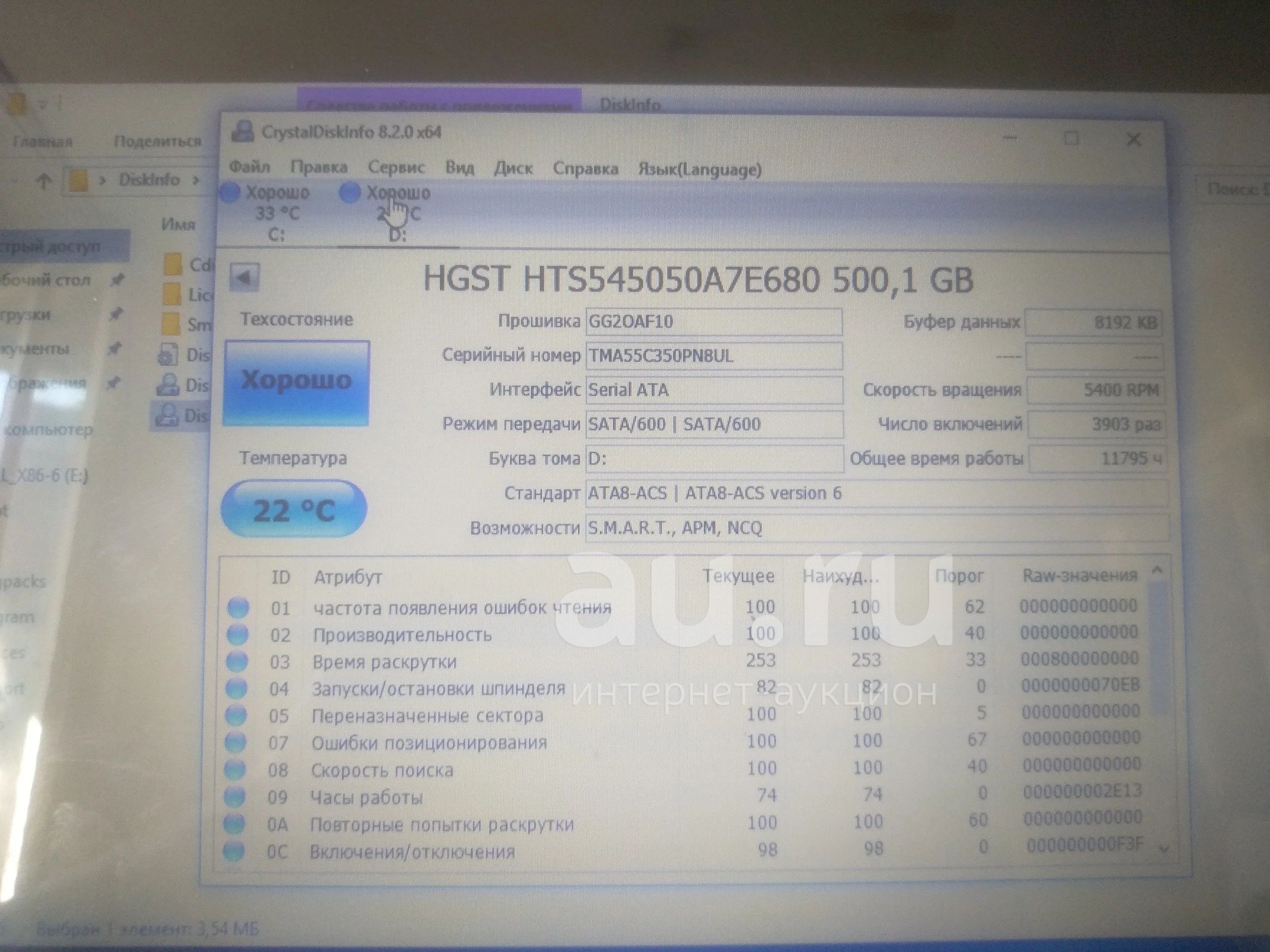Click the CrystalDiskInfo title bar icon

(243, 132)
